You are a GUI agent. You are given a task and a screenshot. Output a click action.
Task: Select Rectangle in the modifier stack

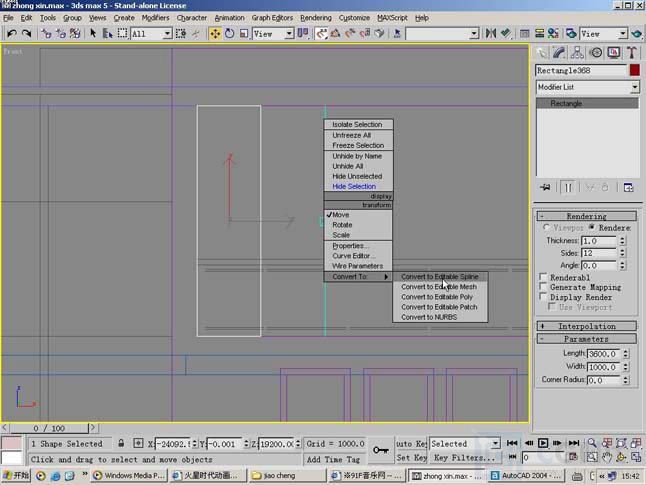pyautogui.click(x=587, y=103)
